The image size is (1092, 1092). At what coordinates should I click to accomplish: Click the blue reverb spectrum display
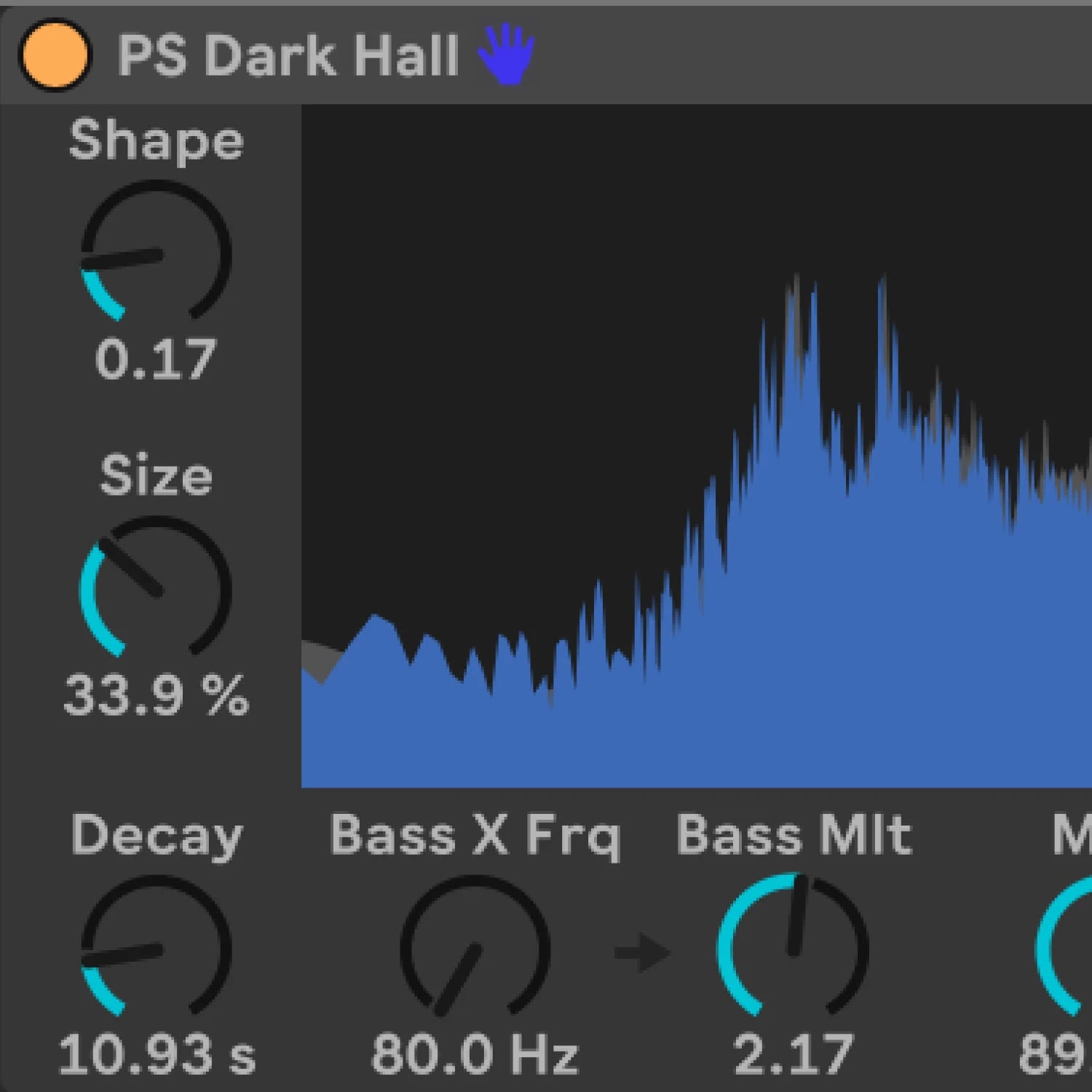coord(695,510)
